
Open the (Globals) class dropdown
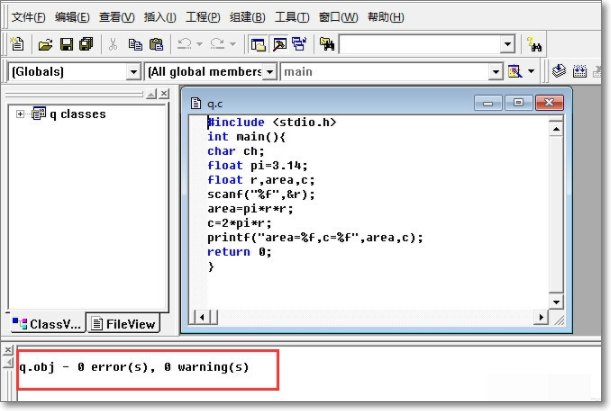[134, 72]
